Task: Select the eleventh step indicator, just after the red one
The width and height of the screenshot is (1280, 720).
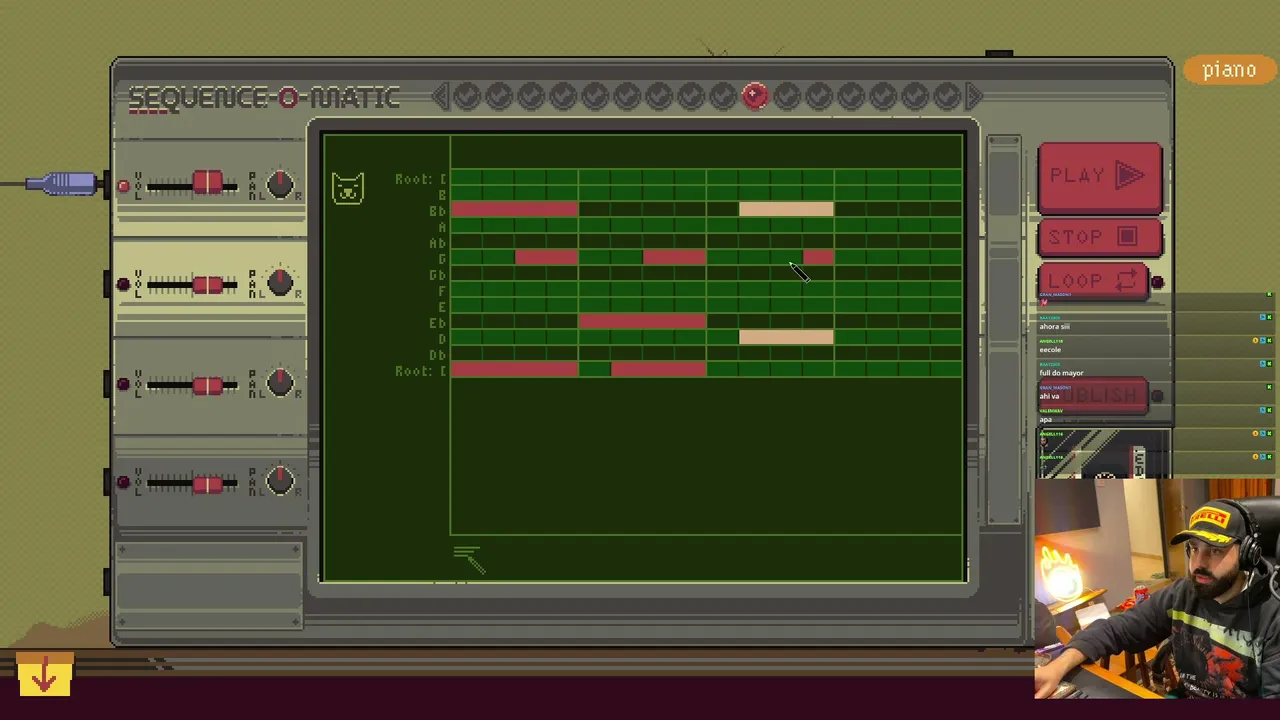Action: point(787,96)
